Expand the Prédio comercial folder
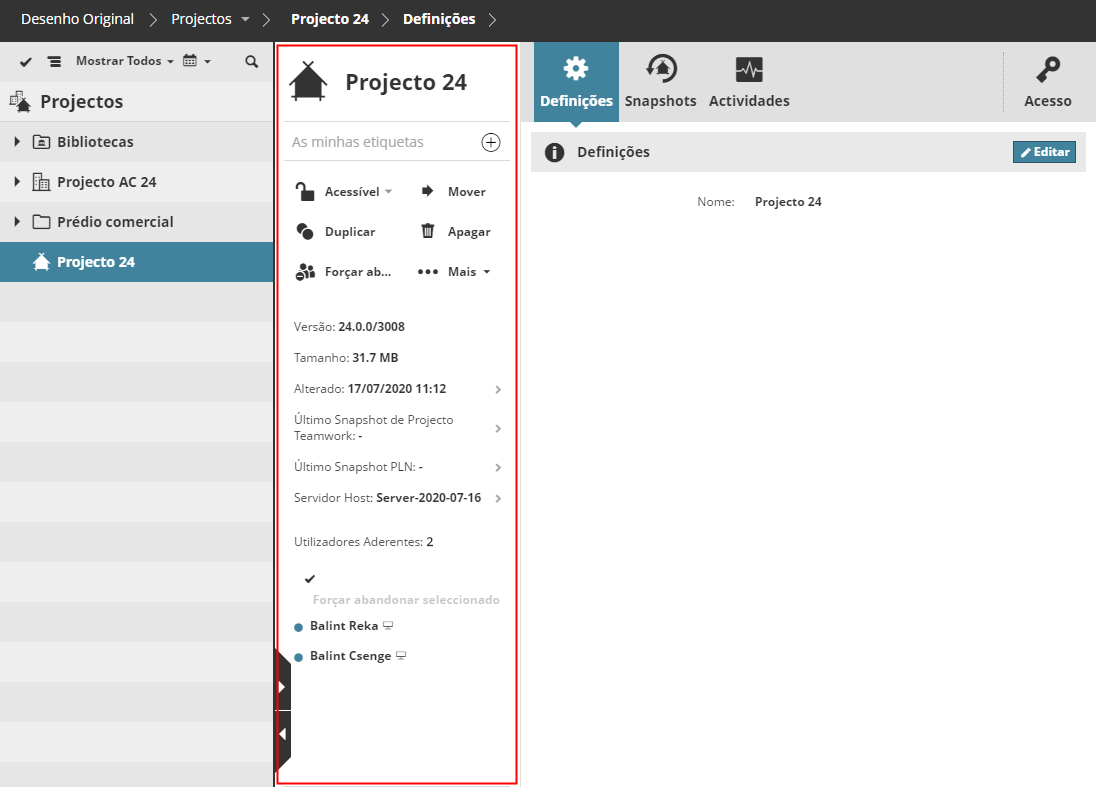 [x=17, y=222]
